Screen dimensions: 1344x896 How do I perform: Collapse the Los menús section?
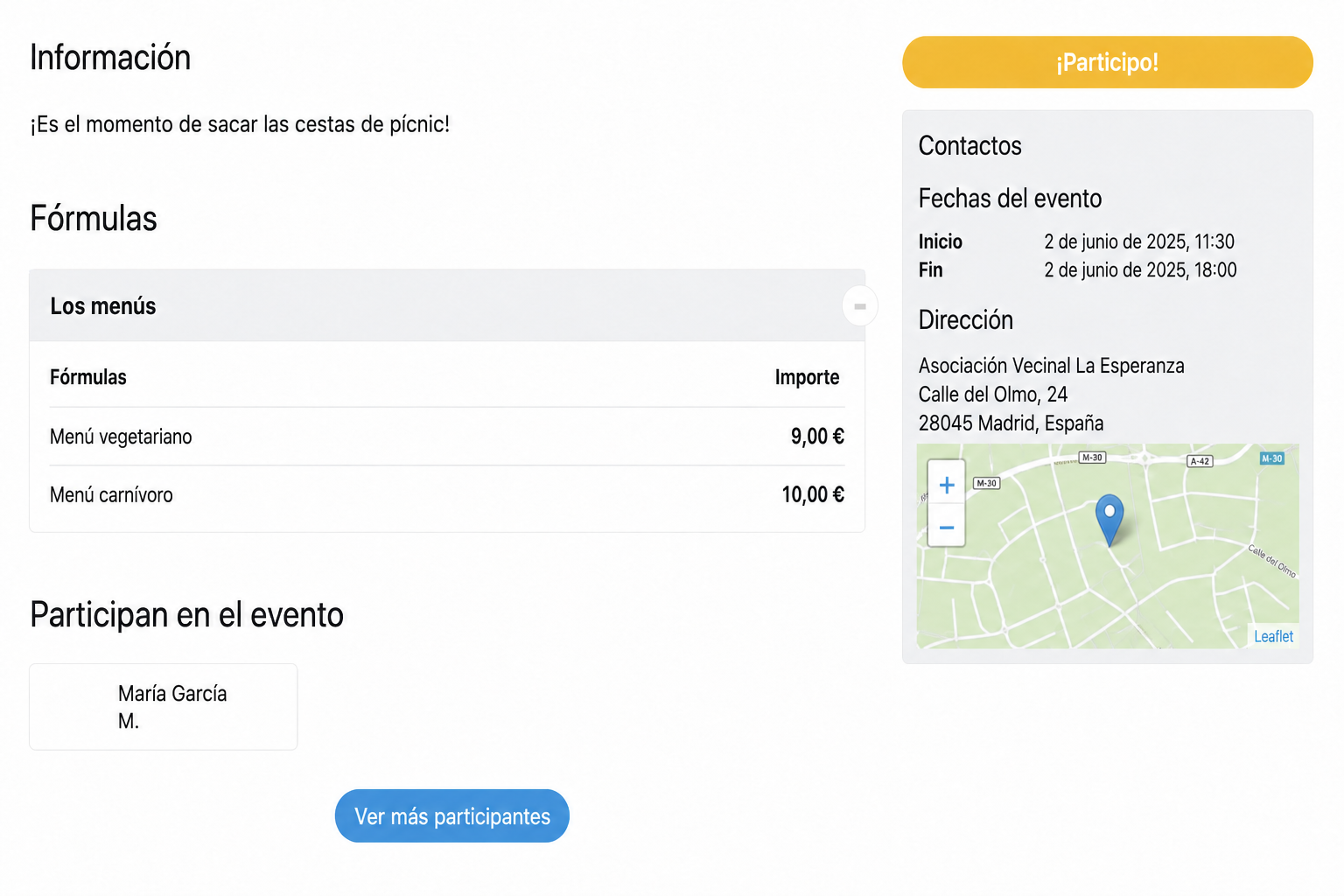[860, 306]
